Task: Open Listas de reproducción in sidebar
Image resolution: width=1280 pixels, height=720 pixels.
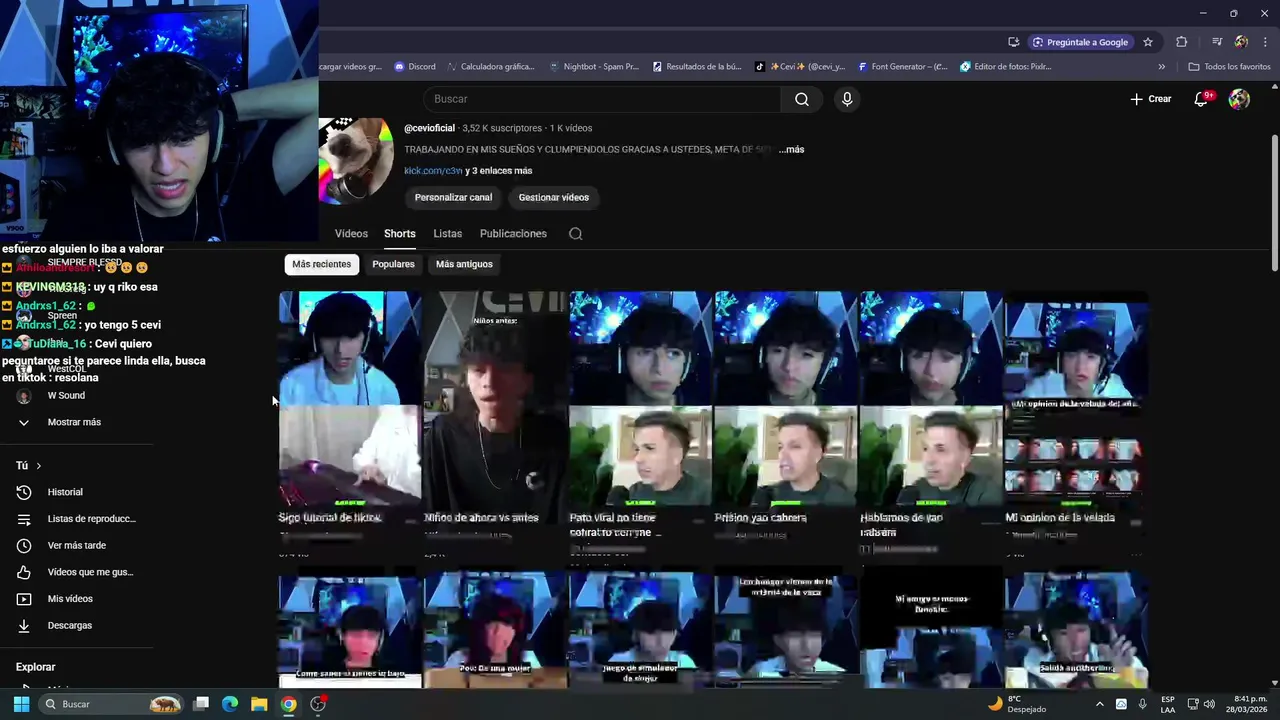Action: click(x=91, y=519)
